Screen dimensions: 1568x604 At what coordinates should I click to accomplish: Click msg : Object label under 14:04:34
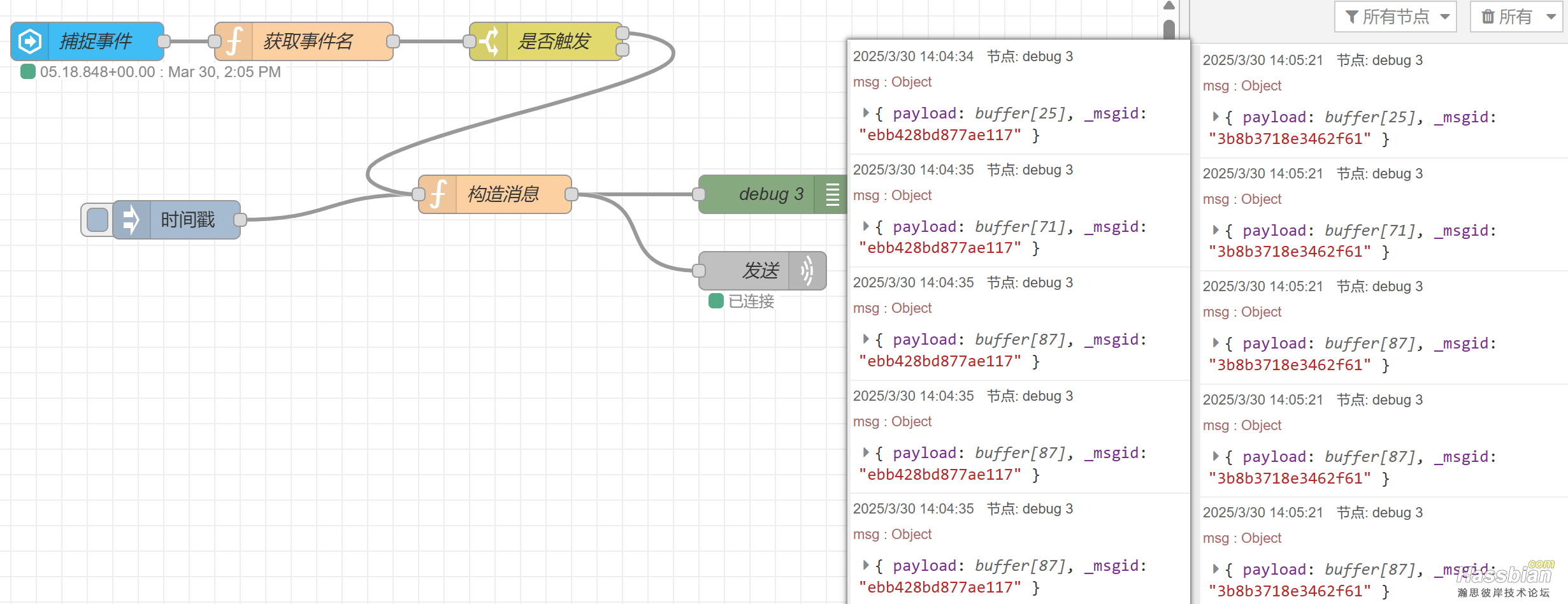pyautogui.click(x=892, y=82)
